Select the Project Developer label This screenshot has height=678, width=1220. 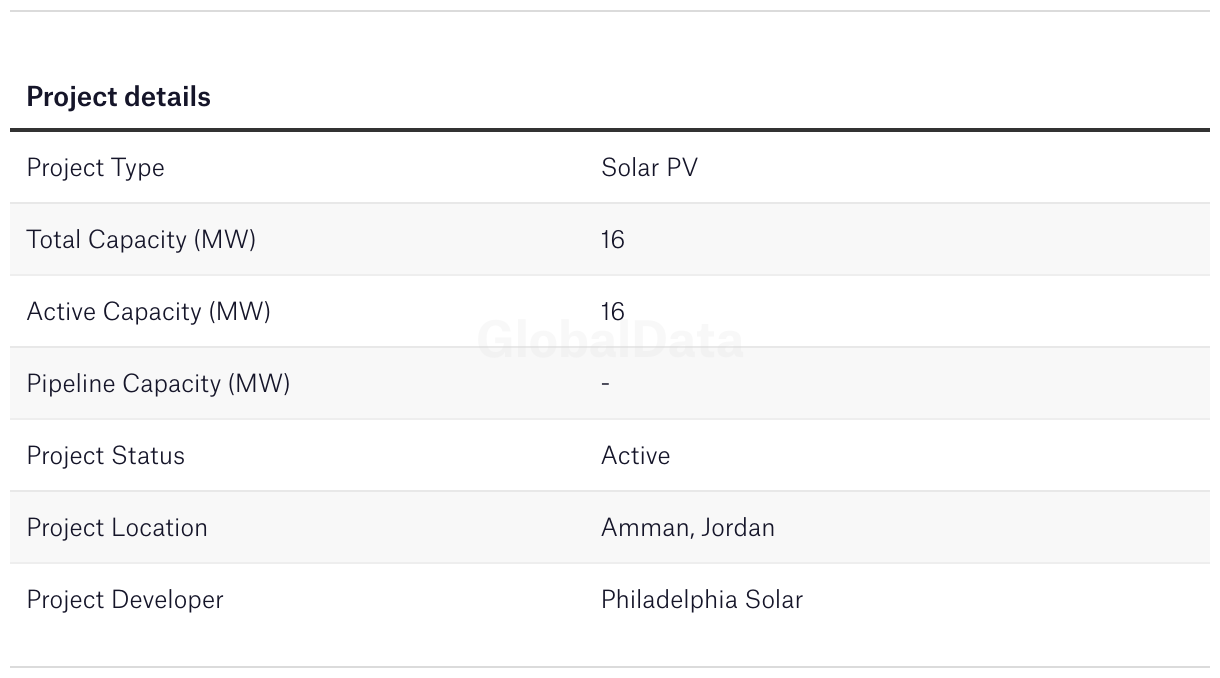(x=125, y=600)
